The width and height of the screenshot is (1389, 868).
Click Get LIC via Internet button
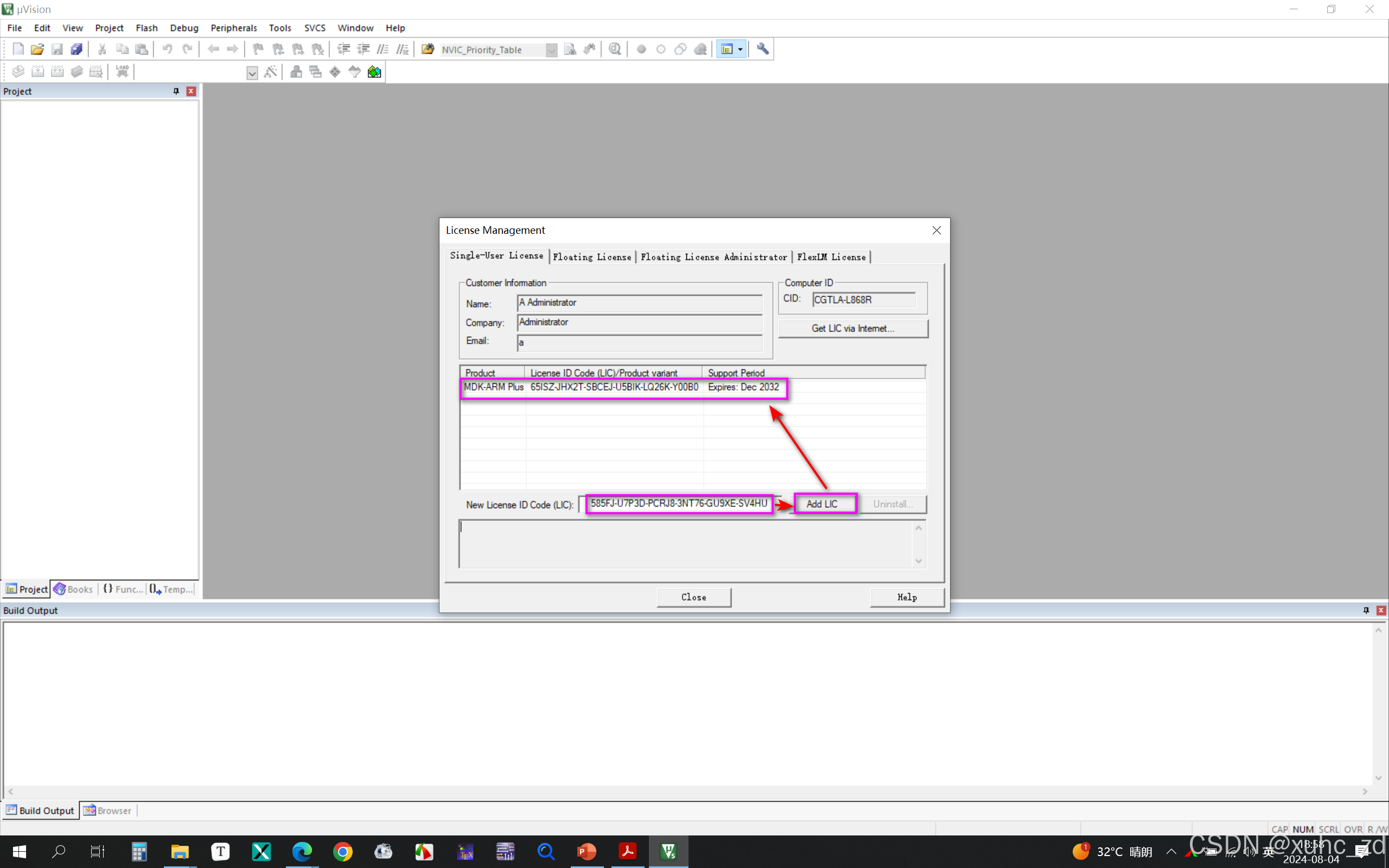(853, 328)
